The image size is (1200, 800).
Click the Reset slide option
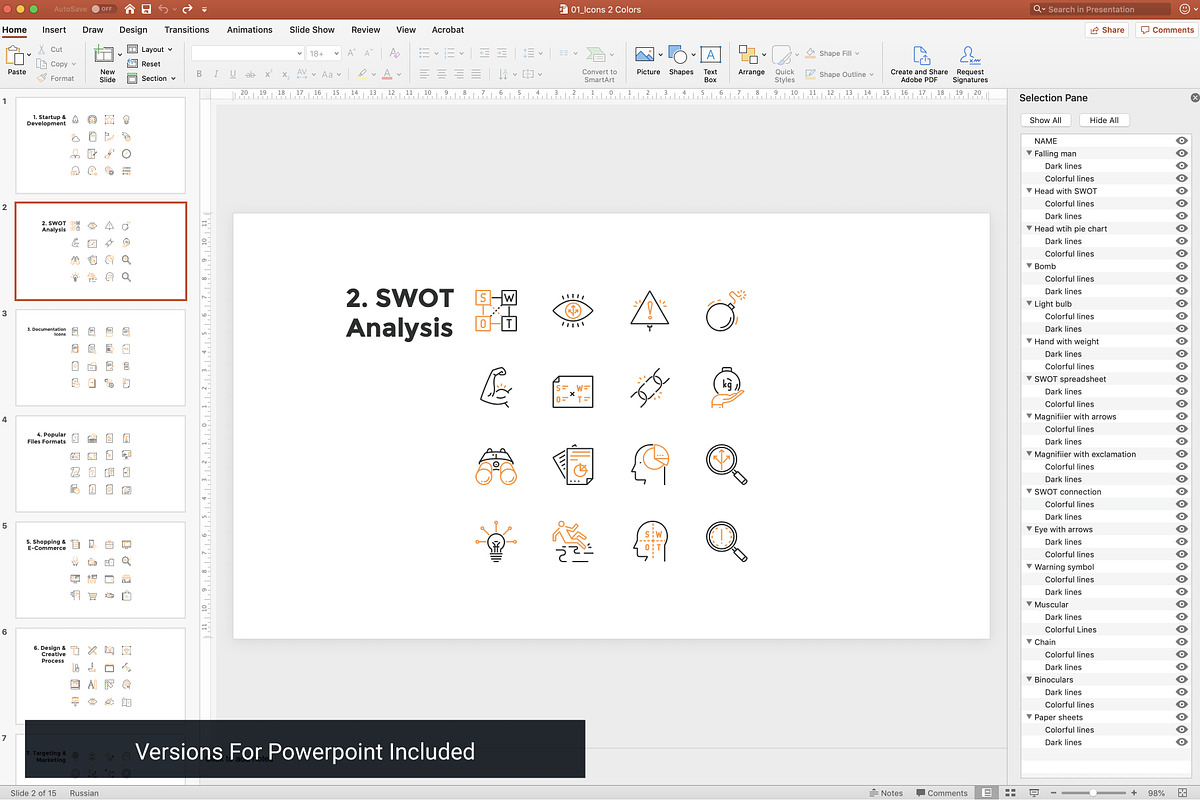pyautogui.click(x=144, y=64)
